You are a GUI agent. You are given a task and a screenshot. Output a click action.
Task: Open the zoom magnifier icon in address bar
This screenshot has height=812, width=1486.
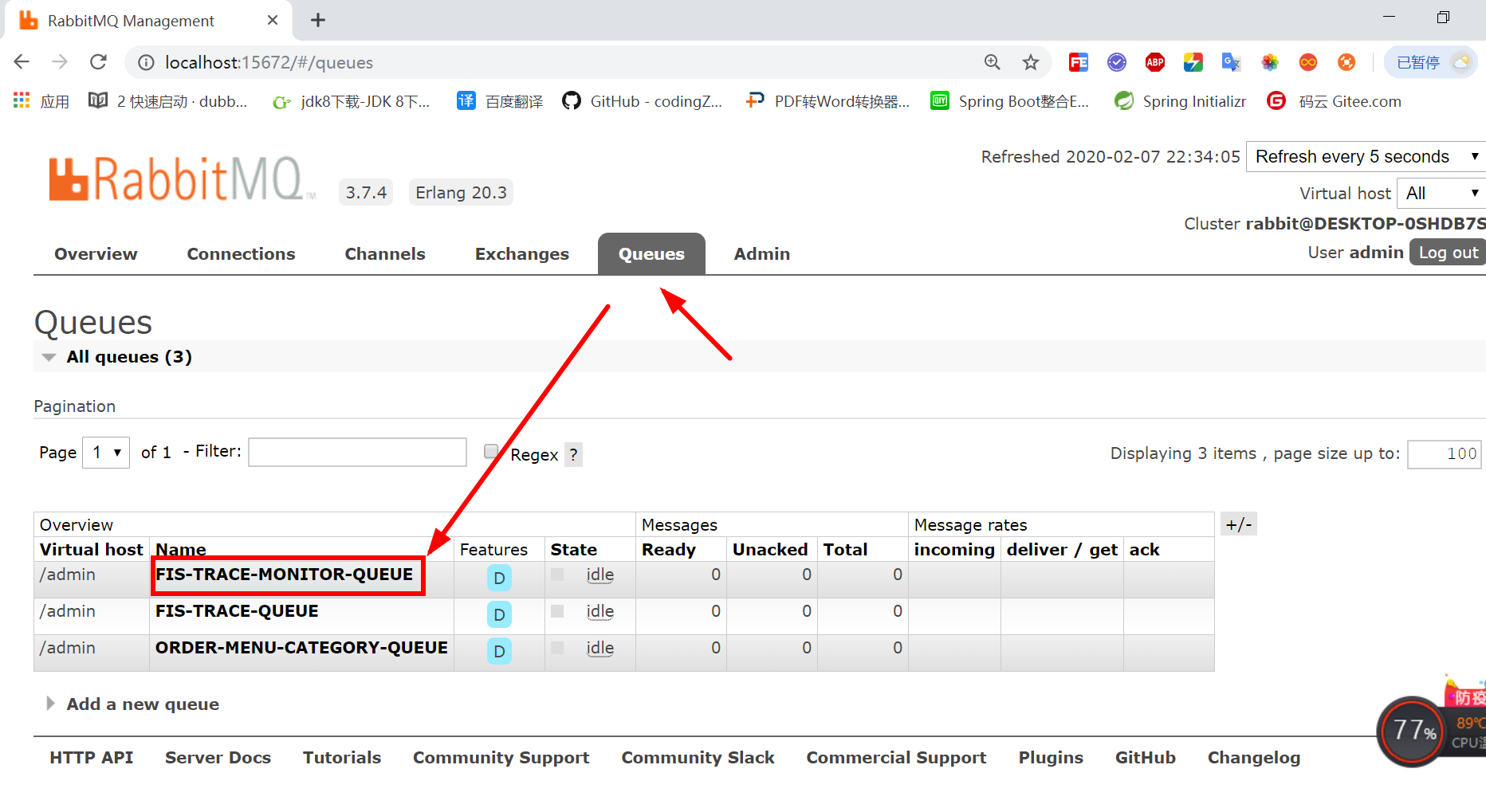pos(992,62)
